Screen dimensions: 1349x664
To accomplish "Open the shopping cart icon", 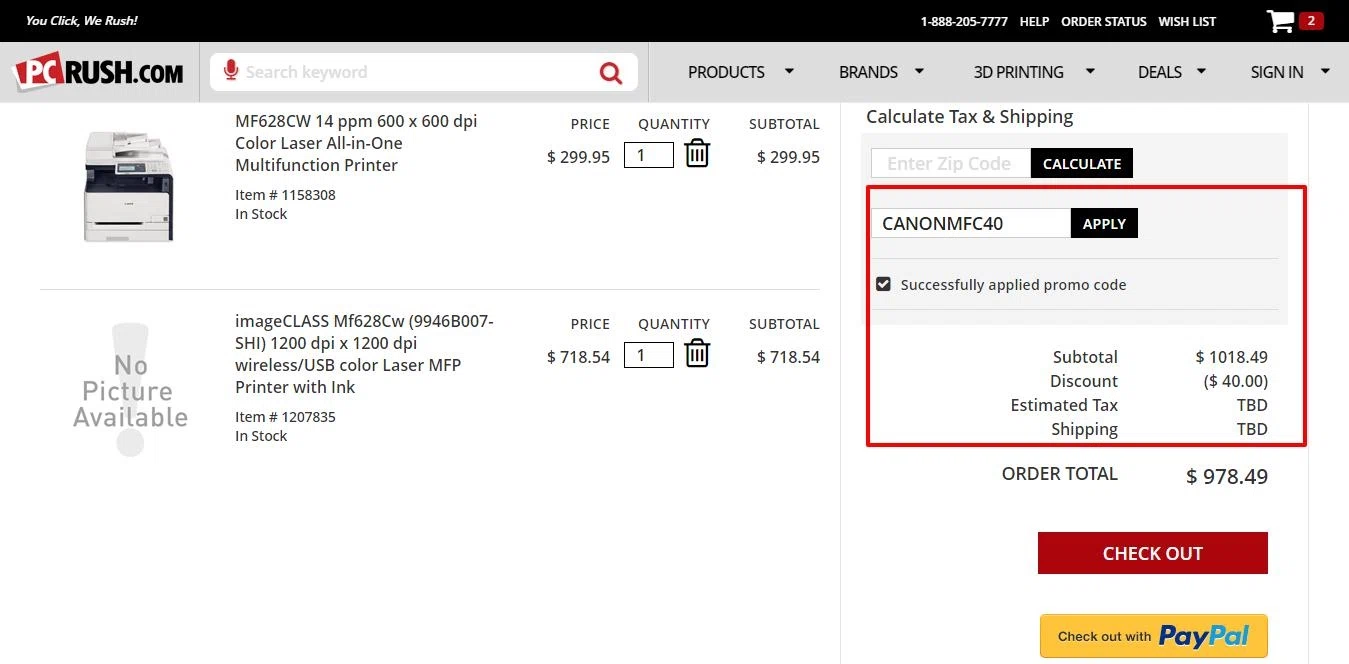I will (1280, 21).
